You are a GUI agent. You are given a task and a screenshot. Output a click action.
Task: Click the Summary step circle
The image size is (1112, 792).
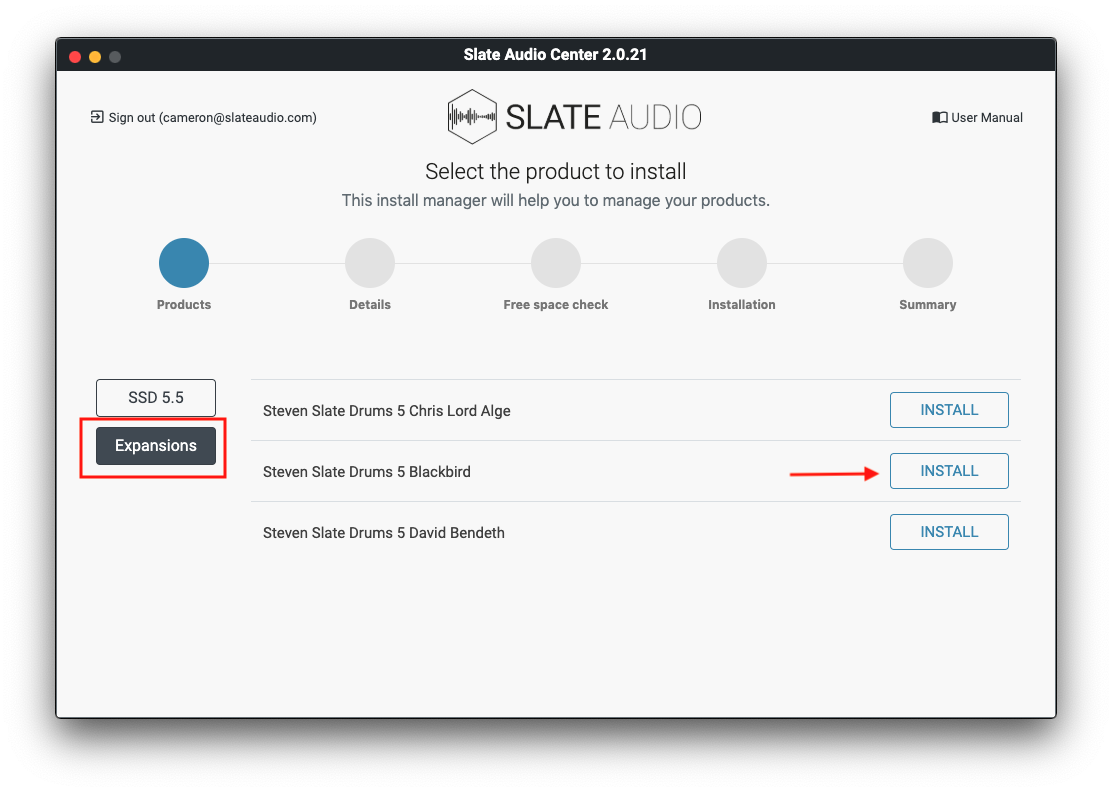[928, 263]
